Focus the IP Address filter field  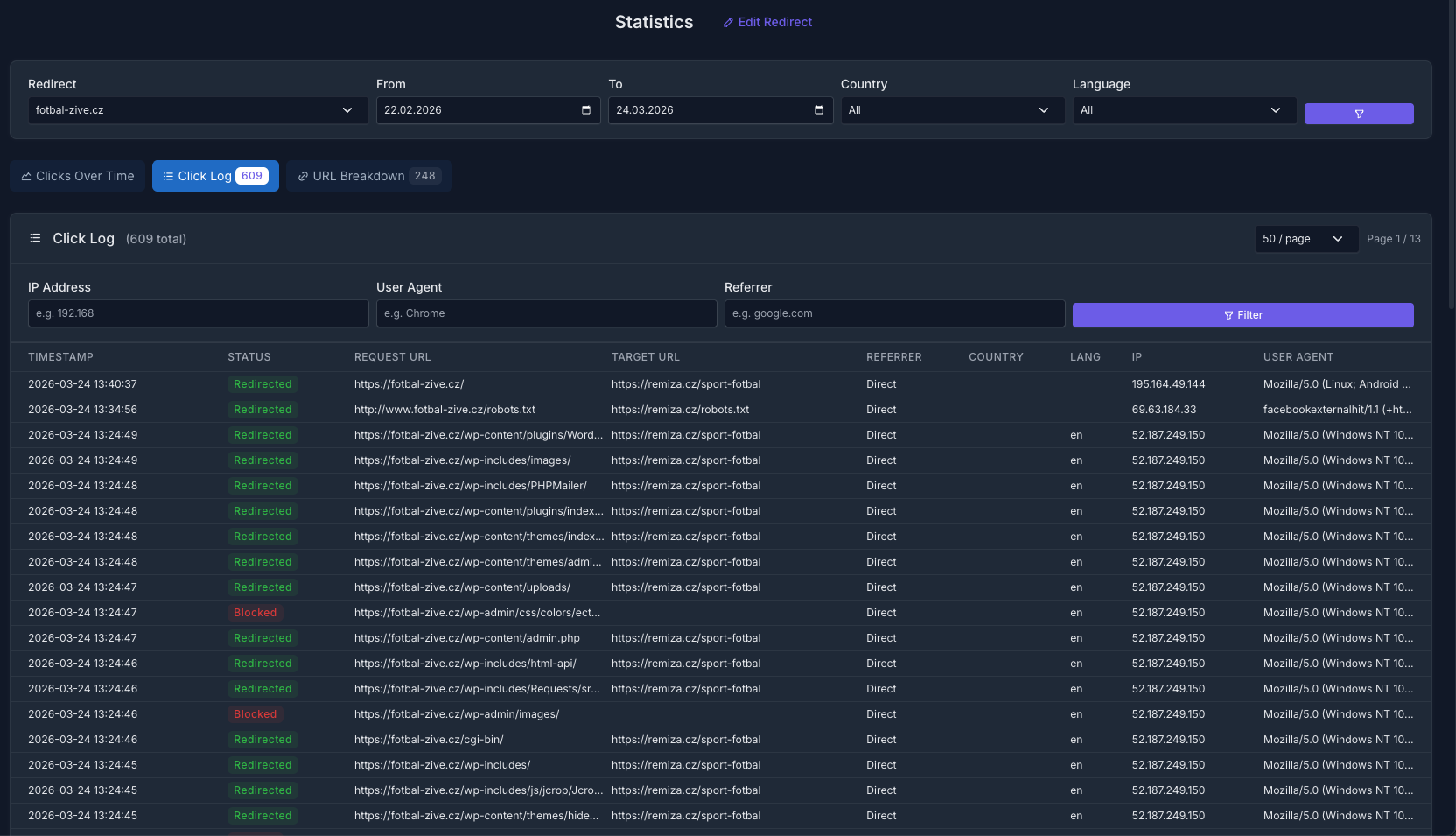pyautogui.click(x=198, y=313)
